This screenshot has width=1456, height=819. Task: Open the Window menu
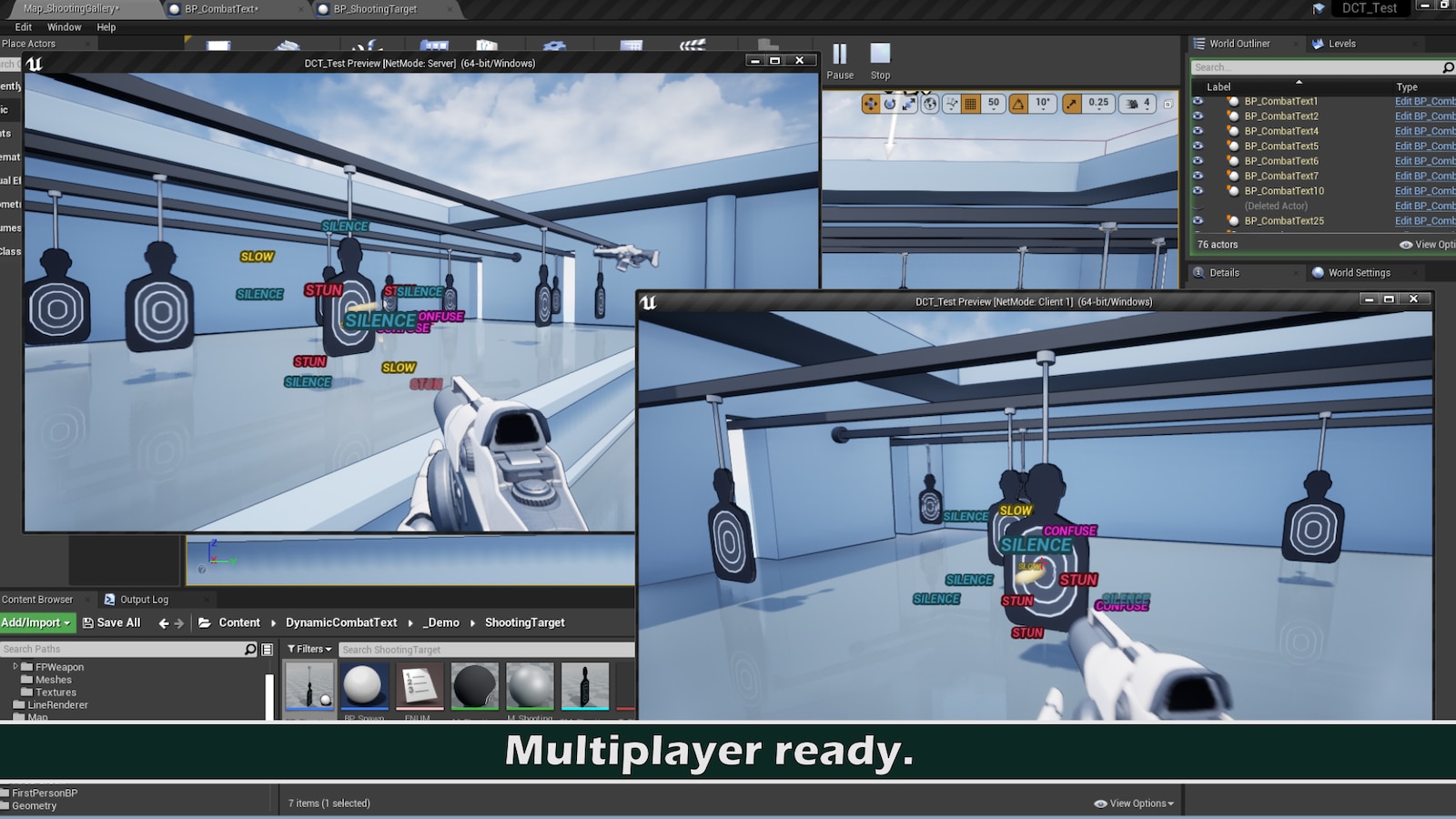64,27
